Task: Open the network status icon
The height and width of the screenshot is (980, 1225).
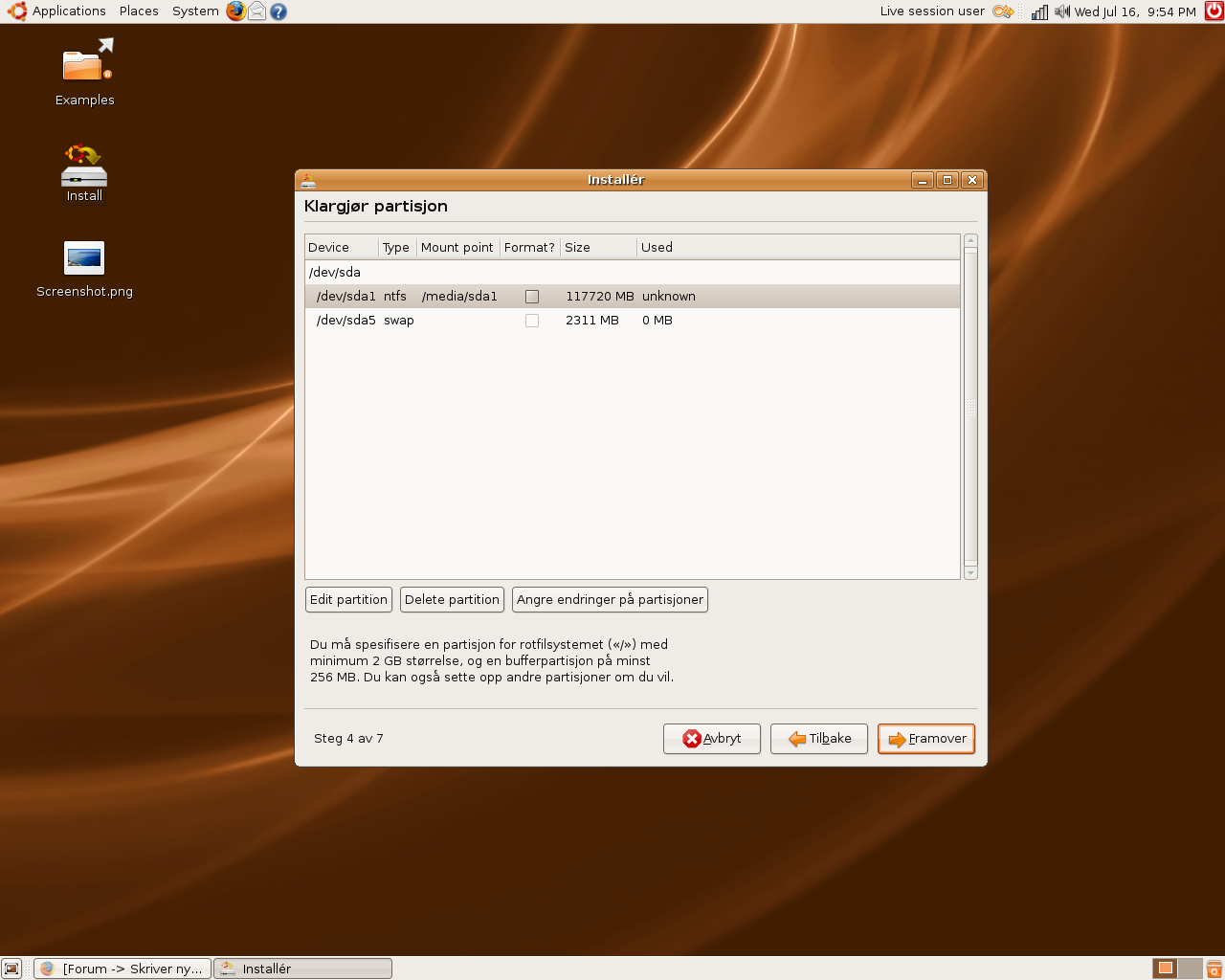Action: (x=1039, y=11)
